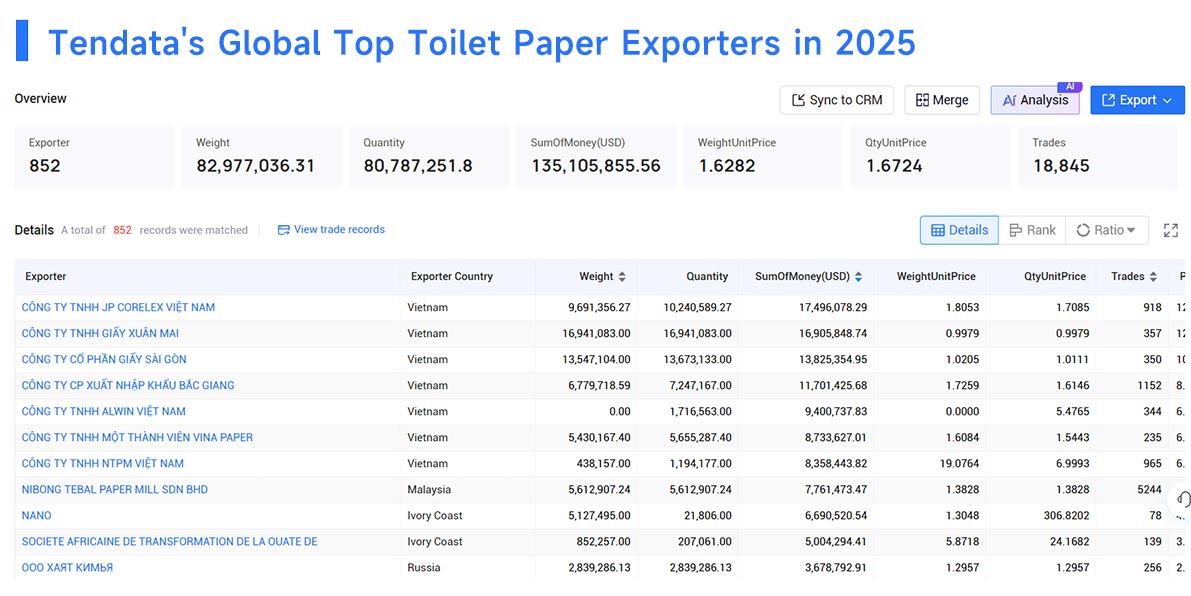Click the QtyUnitPrice column header
Screen dimensions: 1191x596
coord(1054,276)
